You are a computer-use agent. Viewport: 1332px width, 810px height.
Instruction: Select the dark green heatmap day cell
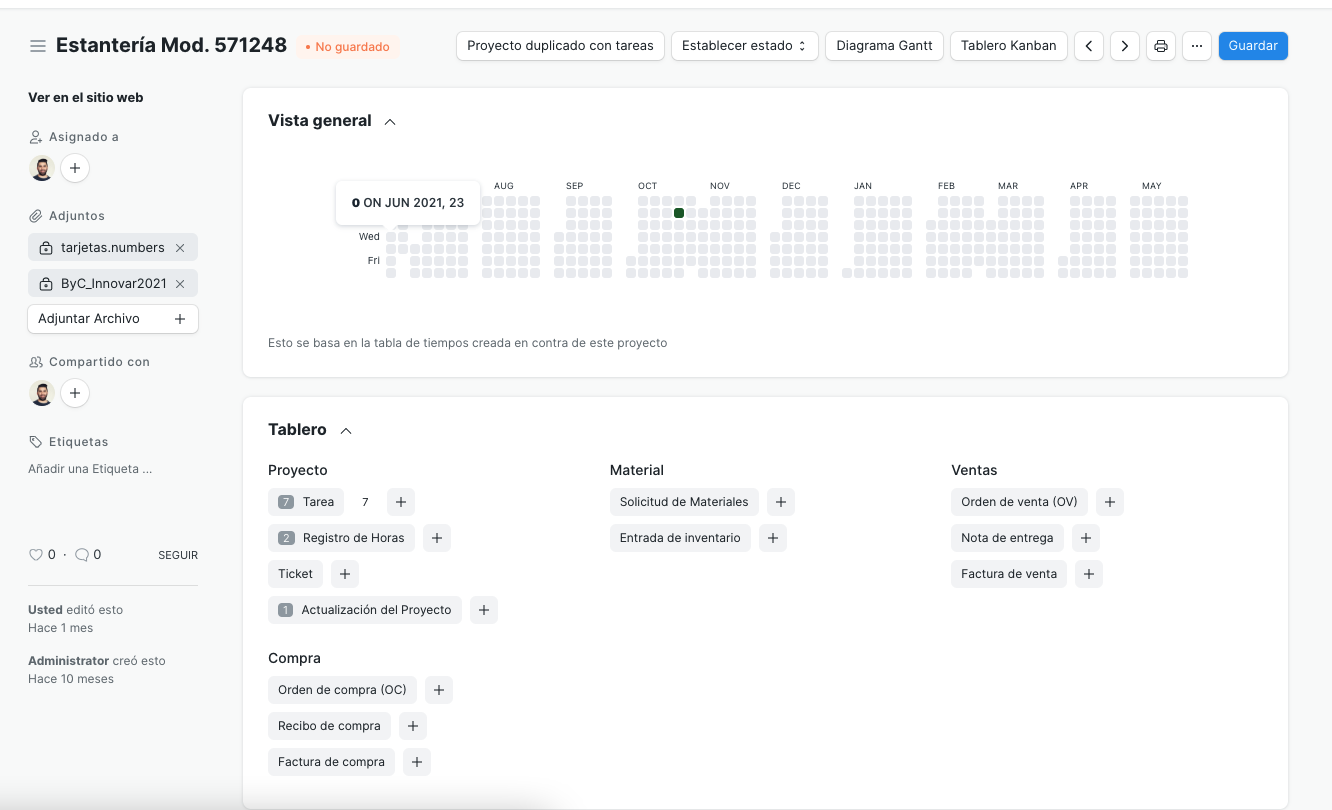tap(679, 213)
